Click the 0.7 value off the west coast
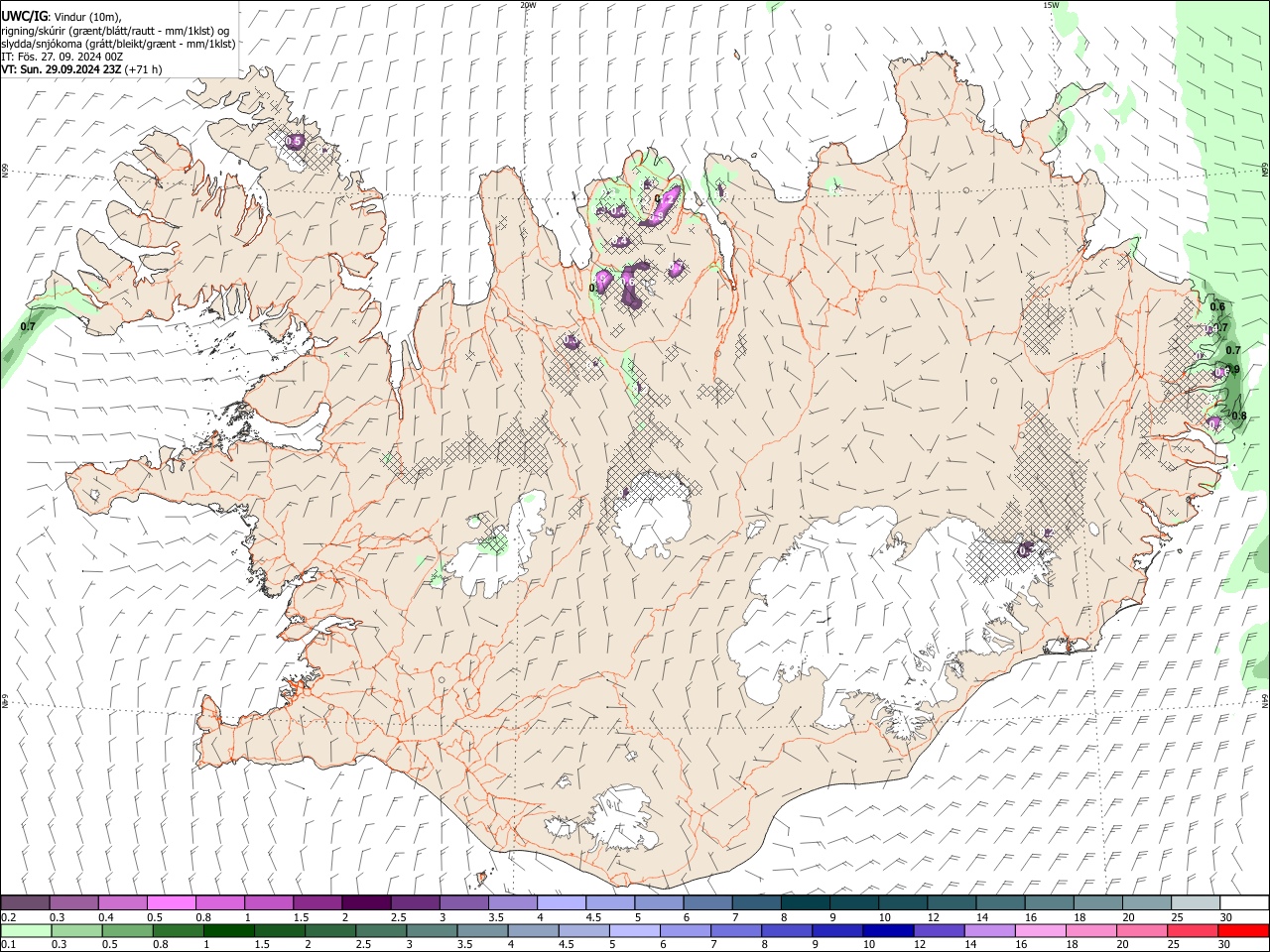1270x952 pixels. (x=28, y=326)
